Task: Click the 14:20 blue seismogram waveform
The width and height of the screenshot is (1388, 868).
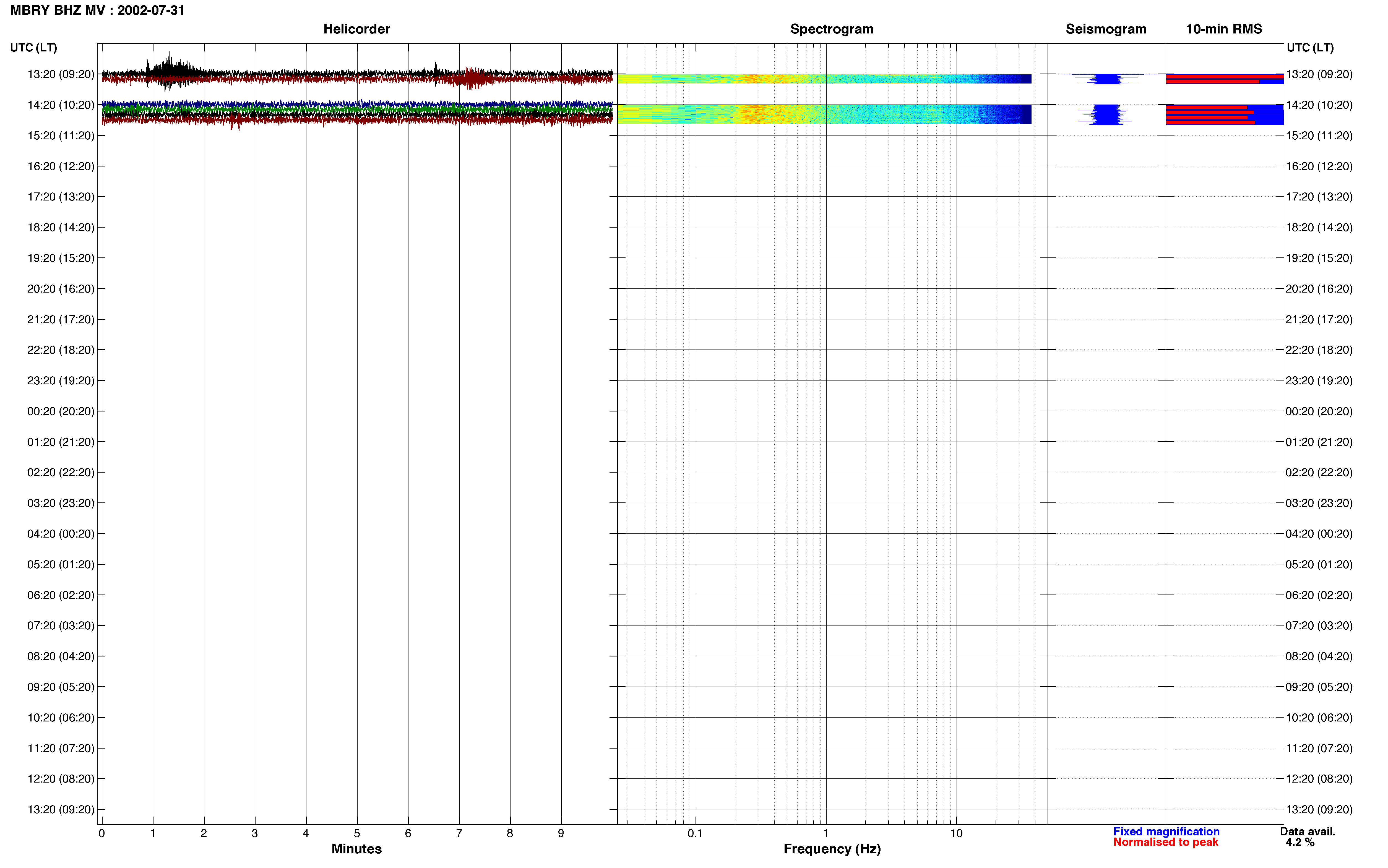Action: coord(1106,114)
